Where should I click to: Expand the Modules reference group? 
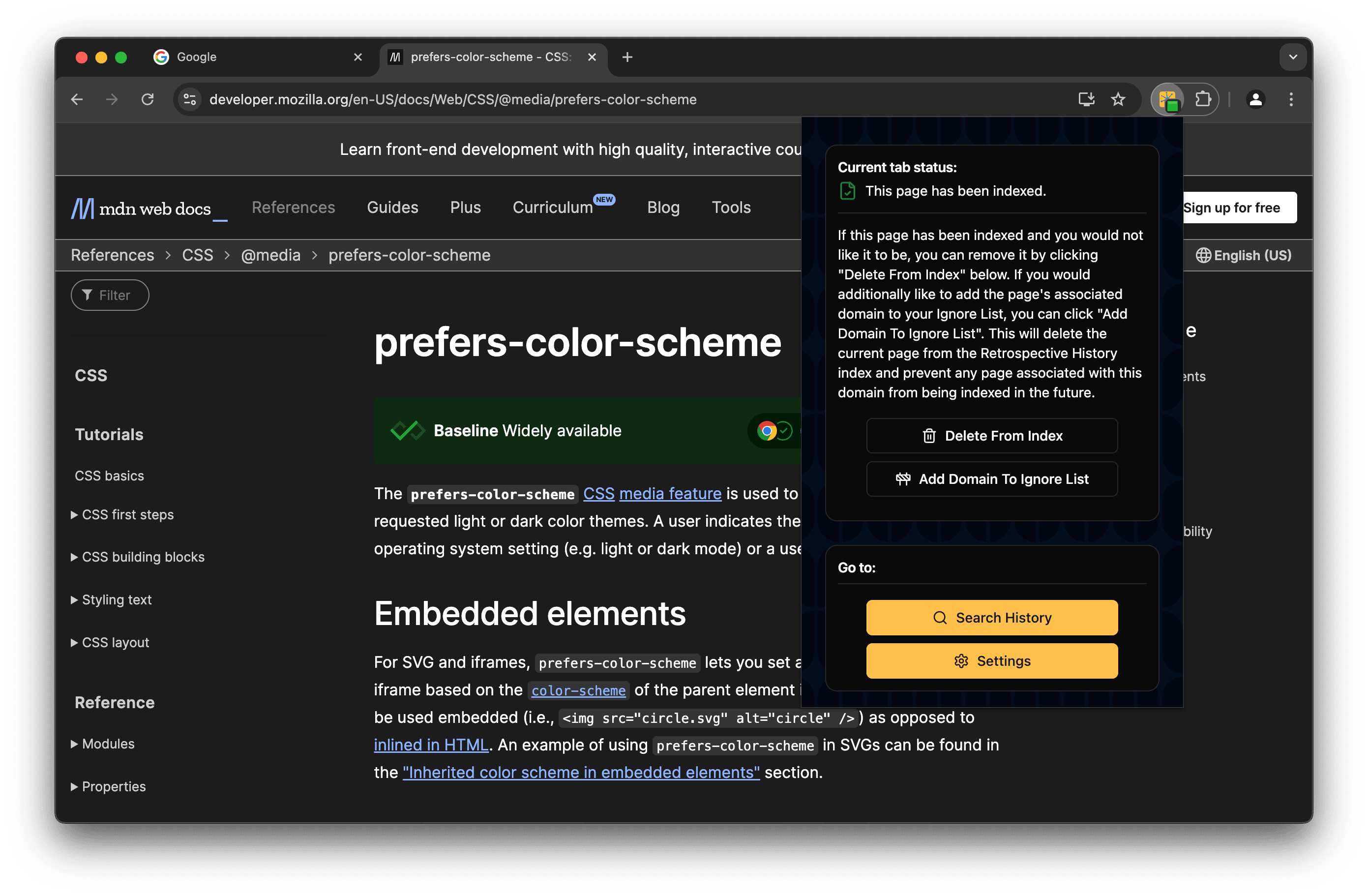coord(108,744)
